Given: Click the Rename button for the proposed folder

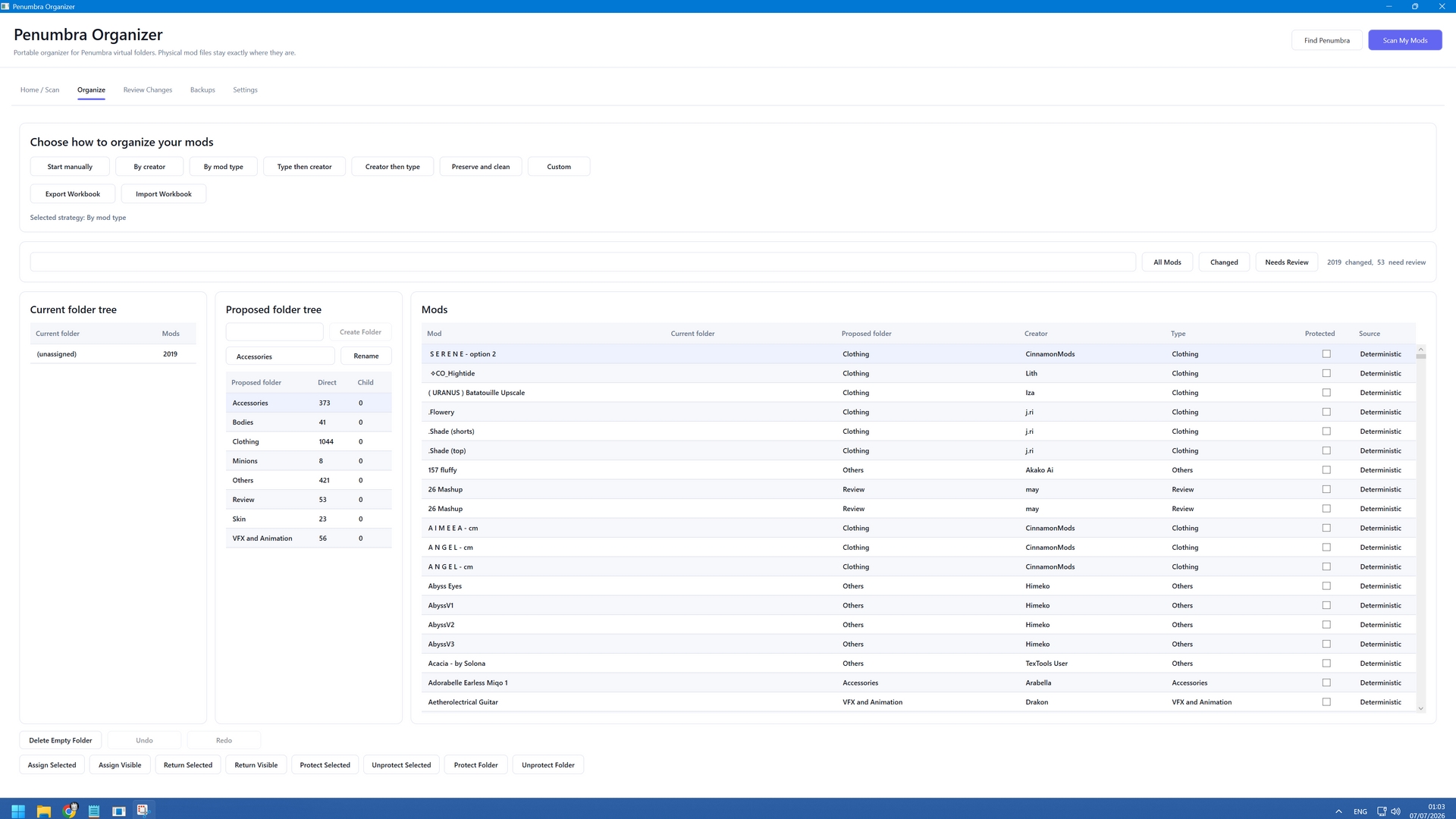Looking at the screenshot, I should point(366,356).
